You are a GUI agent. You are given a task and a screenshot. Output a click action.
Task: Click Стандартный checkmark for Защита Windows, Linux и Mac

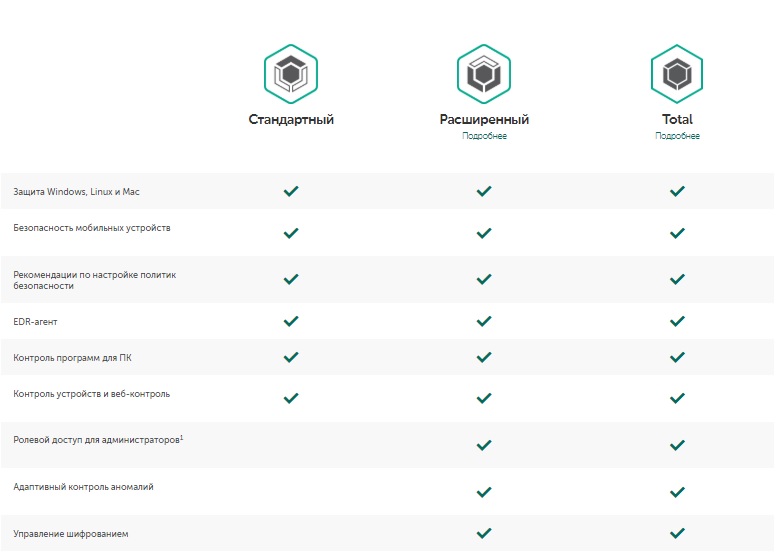click(291, 191)
